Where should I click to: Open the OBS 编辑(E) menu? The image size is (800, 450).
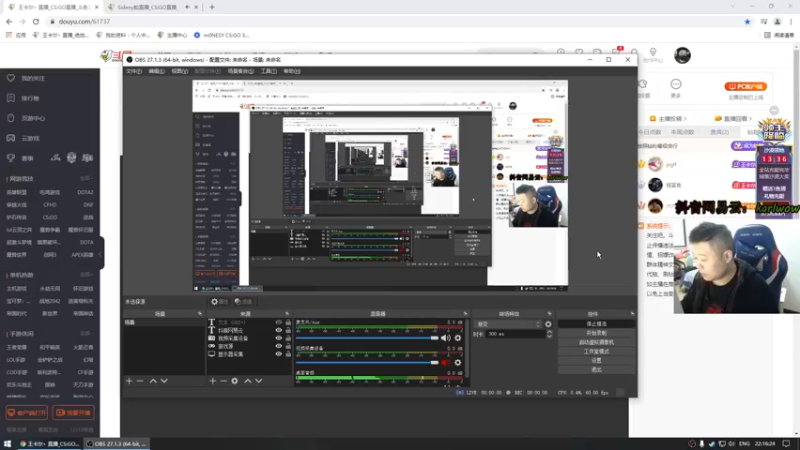click(156, 71)
